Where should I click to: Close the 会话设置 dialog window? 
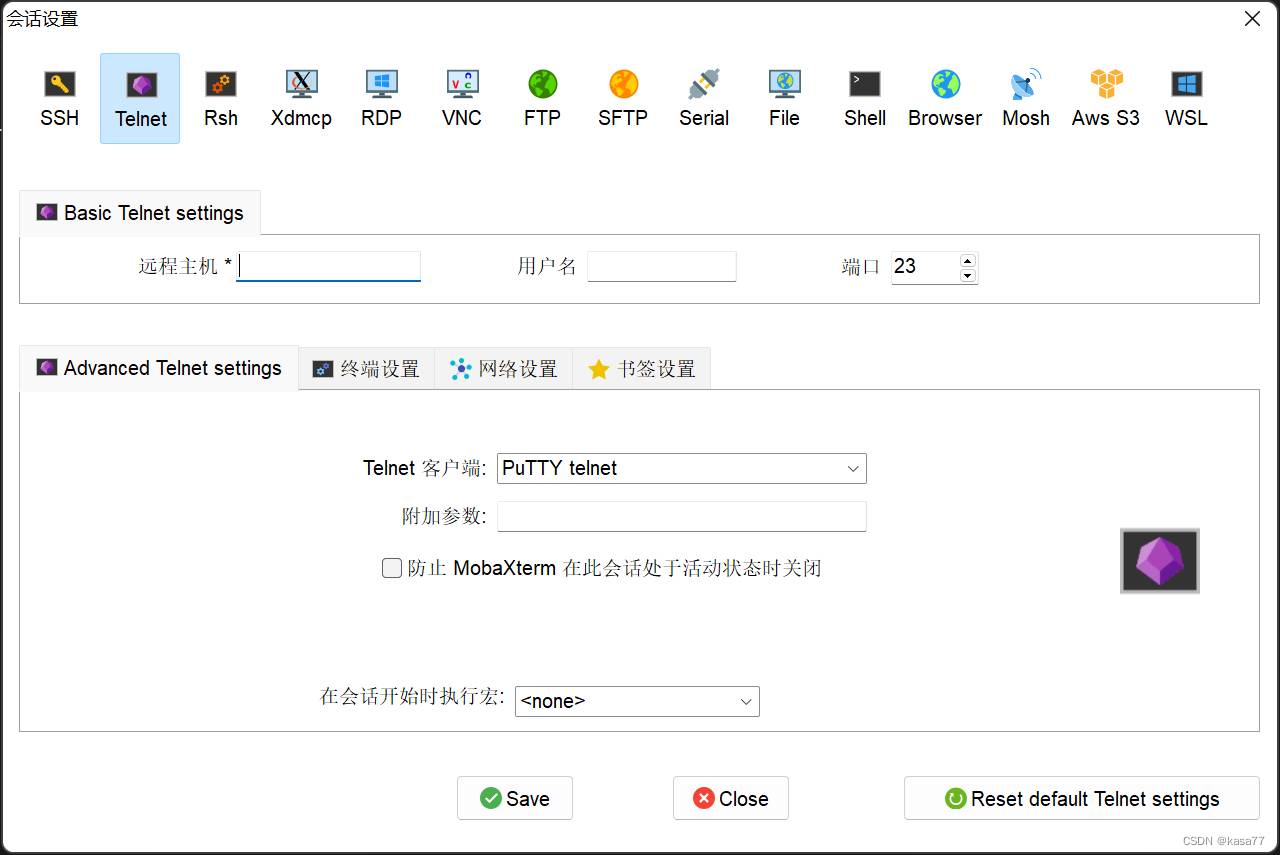1252,19
